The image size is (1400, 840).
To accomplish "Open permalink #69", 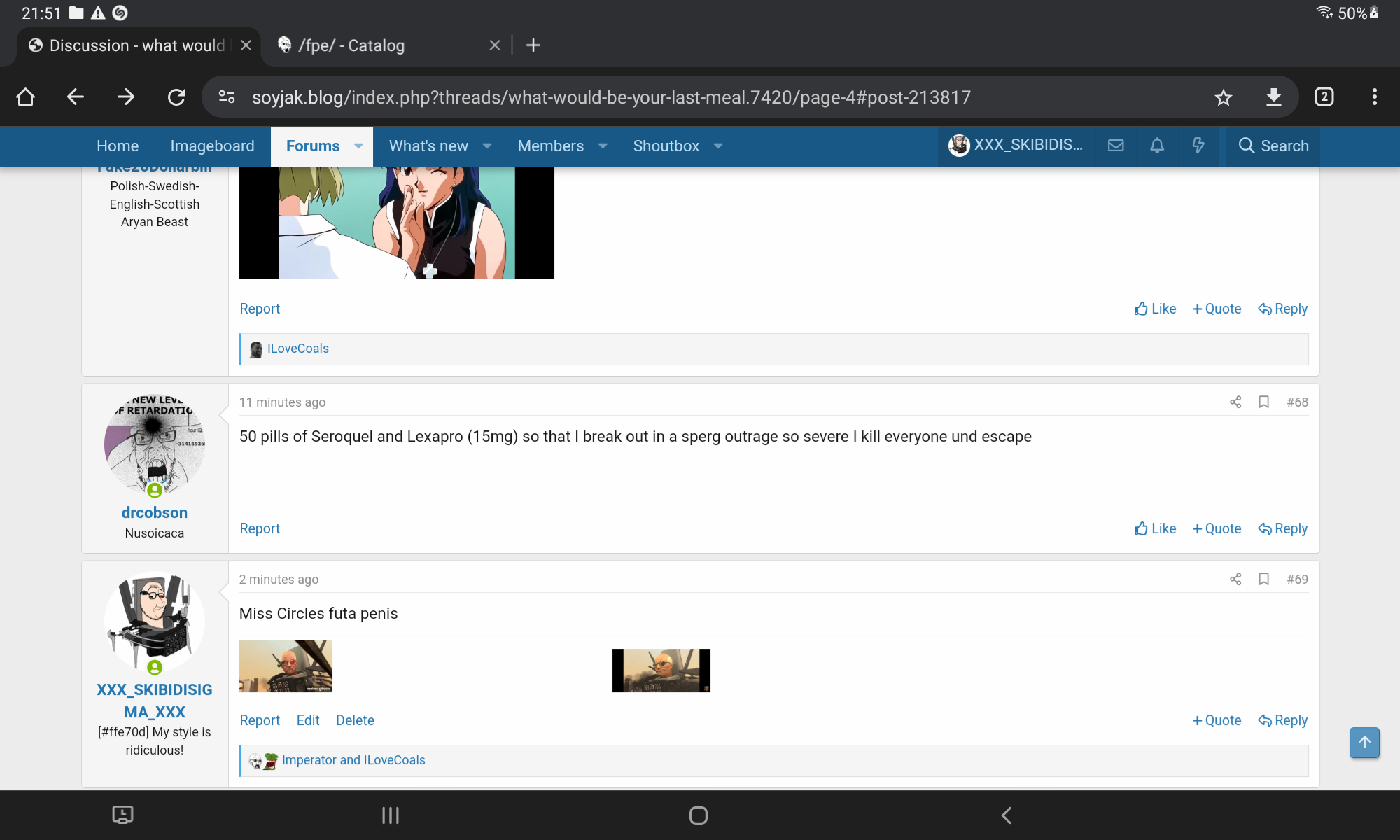I will (x=1297, y=579).
